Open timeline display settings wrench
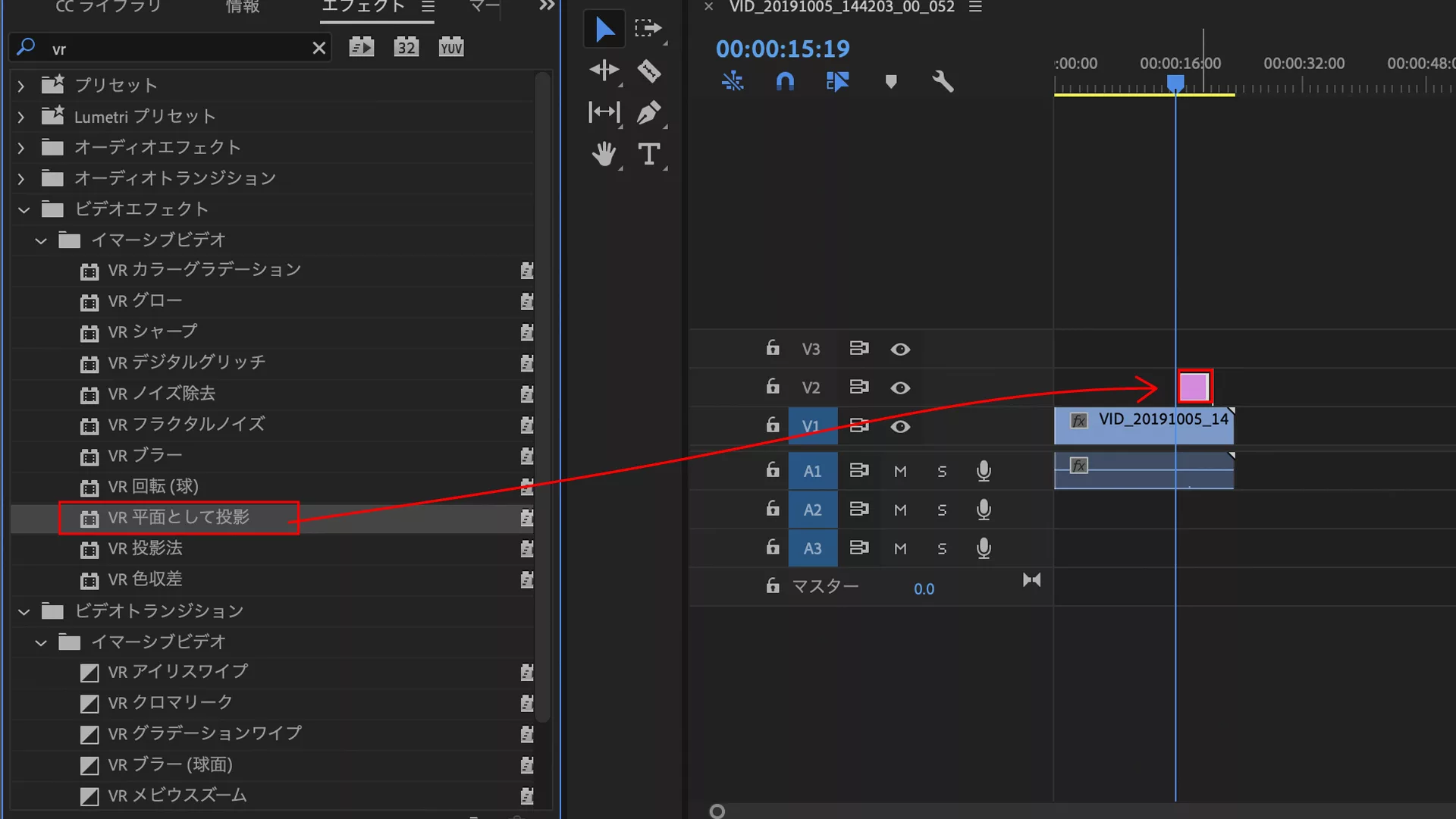The image size is (1456, 819). click(943, 81)
